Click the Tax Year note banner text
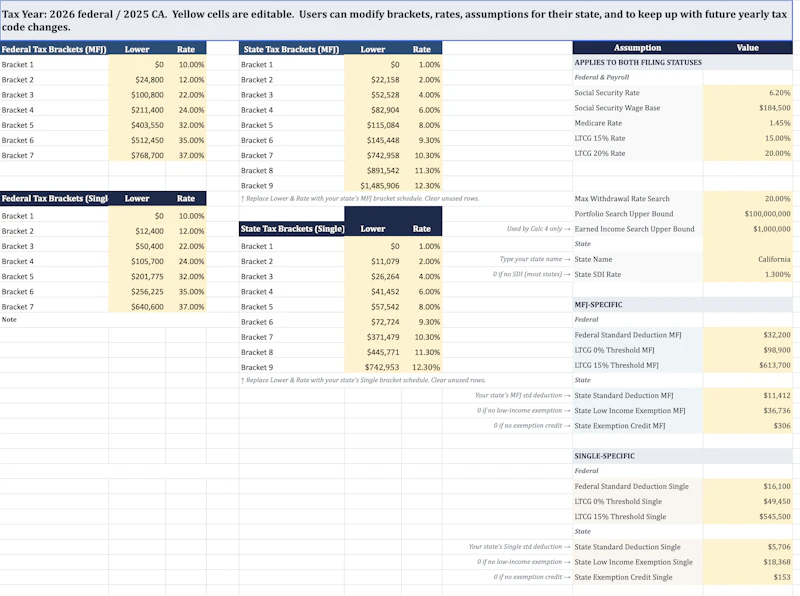 [x=395, y=20]
